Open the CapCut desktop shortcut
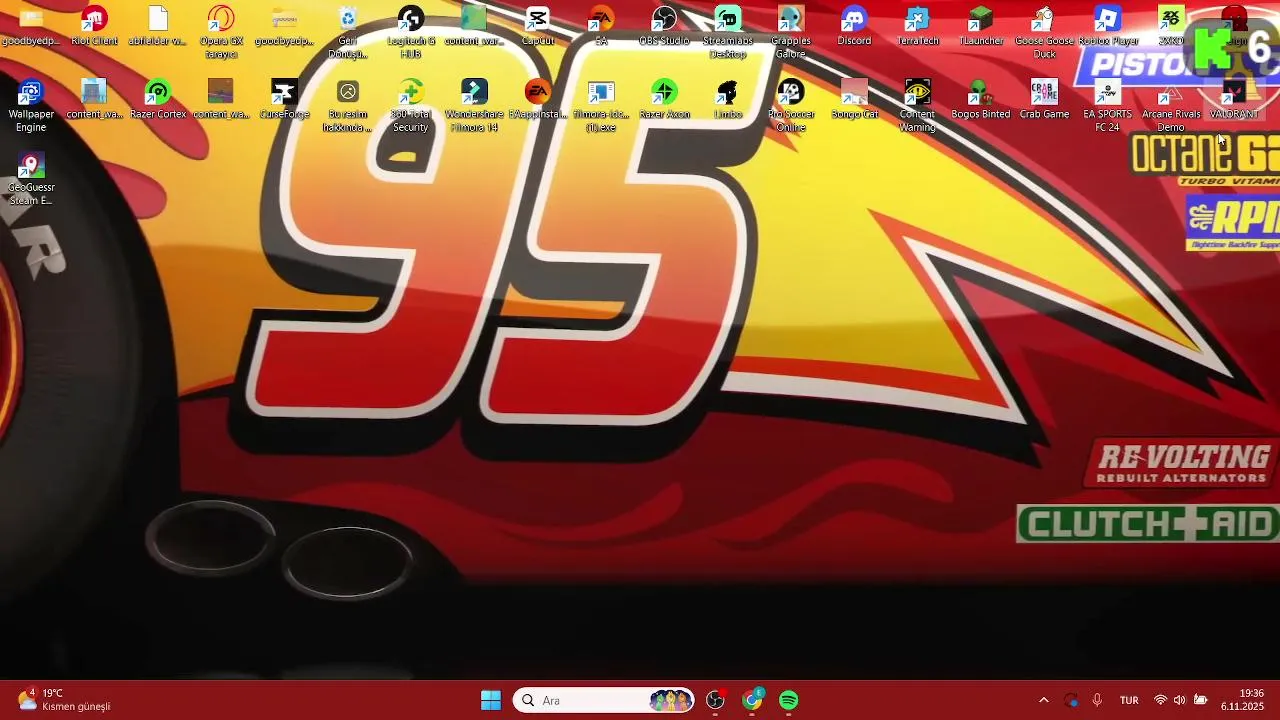The height and width of the screenshot is (720, 1280). (538, 27)
